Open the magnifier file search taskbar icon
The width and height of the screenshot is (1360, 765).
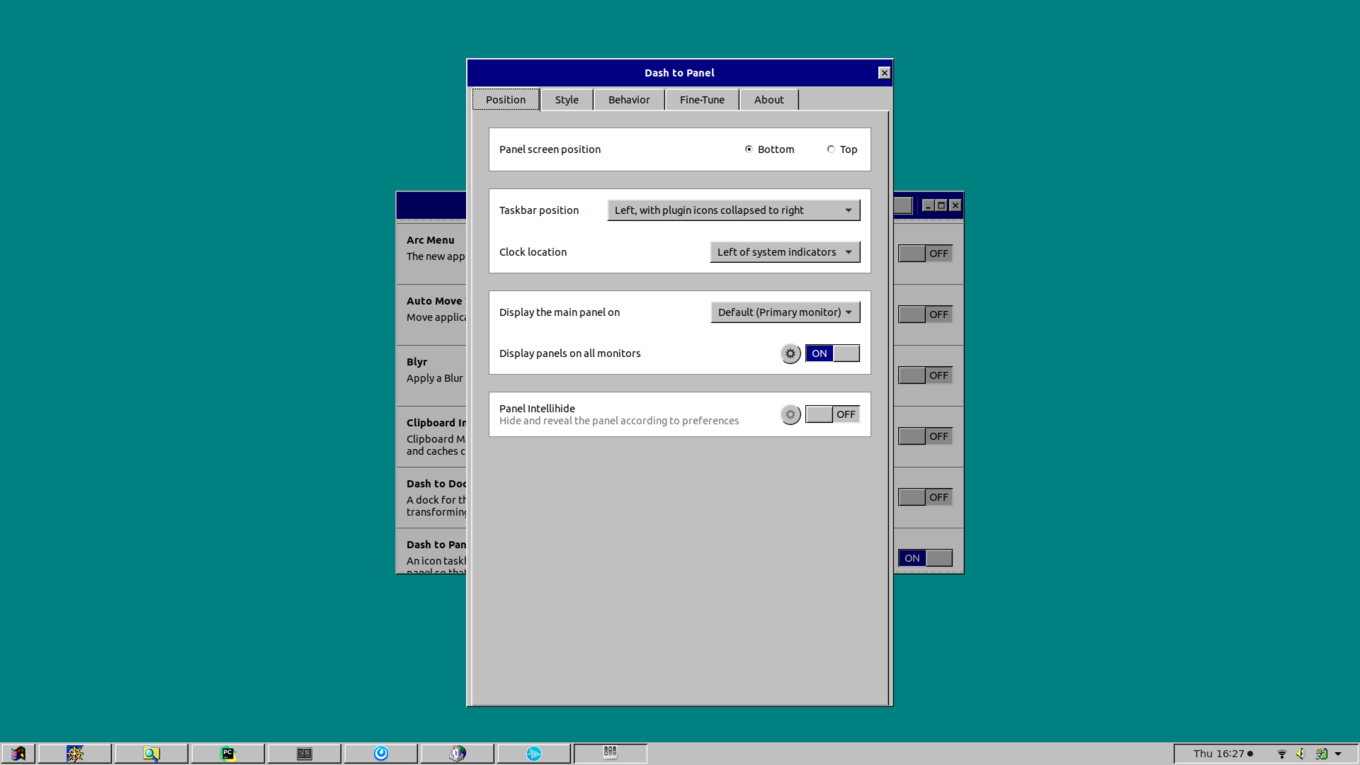pyautogui.click(x=151, y=754)
